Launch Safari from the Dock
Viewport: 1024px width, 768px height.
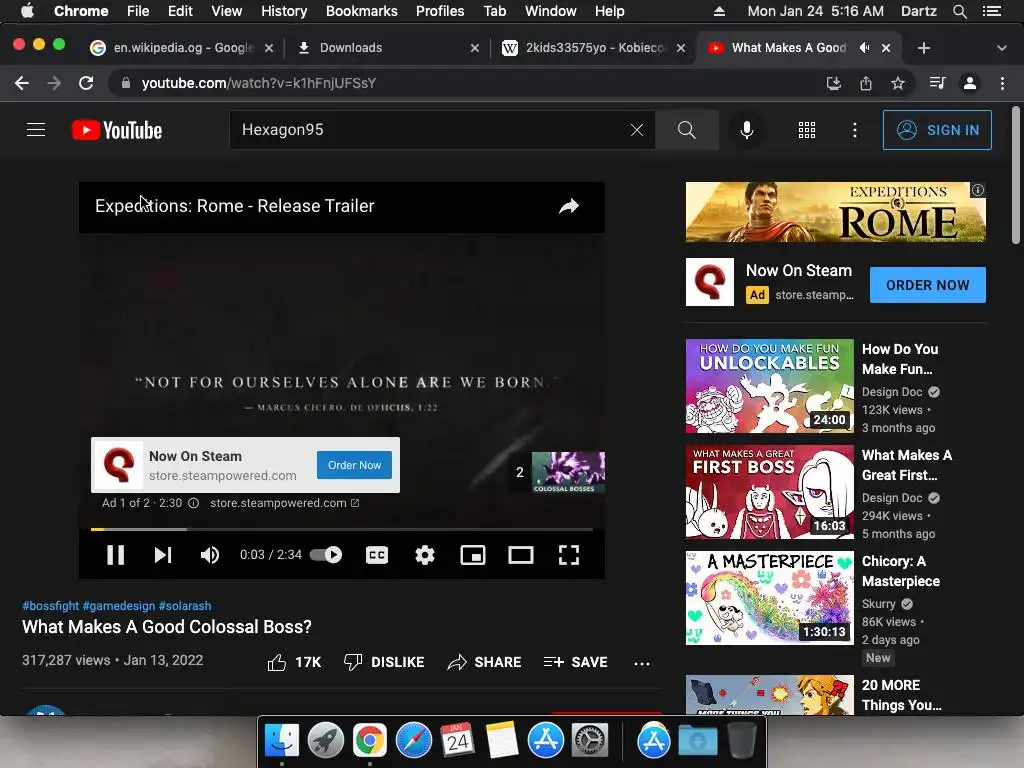[414, 741]
